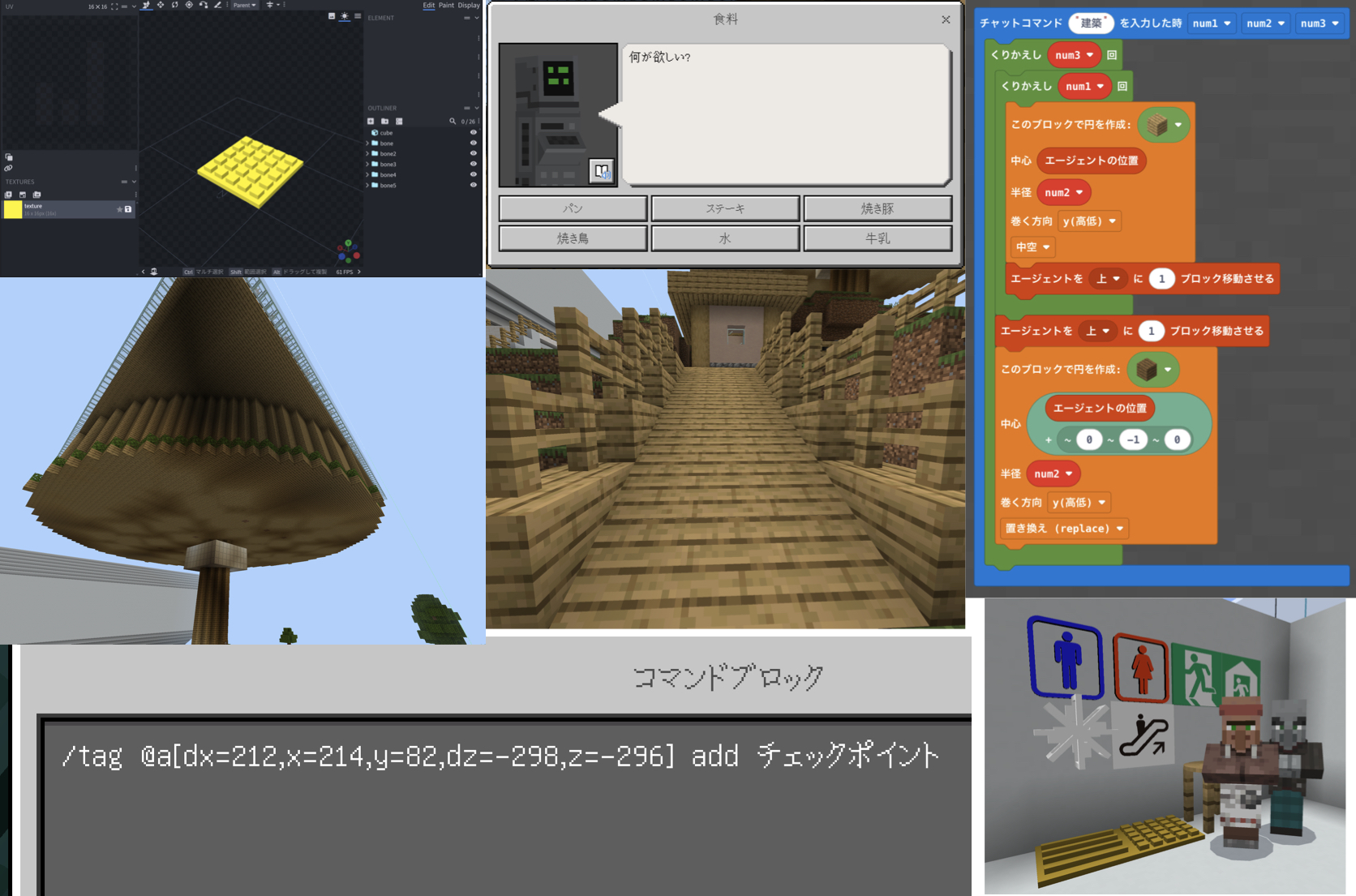
Task: Click the UV fullscreen frame icon
Action: pos(114,6)
